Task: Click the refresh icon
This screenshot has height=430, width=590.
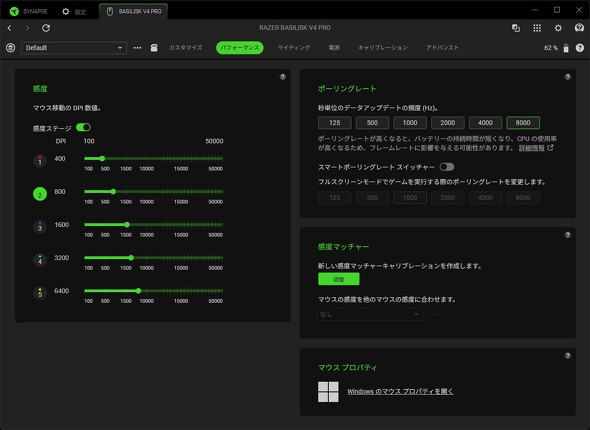Action: (46, 28)
